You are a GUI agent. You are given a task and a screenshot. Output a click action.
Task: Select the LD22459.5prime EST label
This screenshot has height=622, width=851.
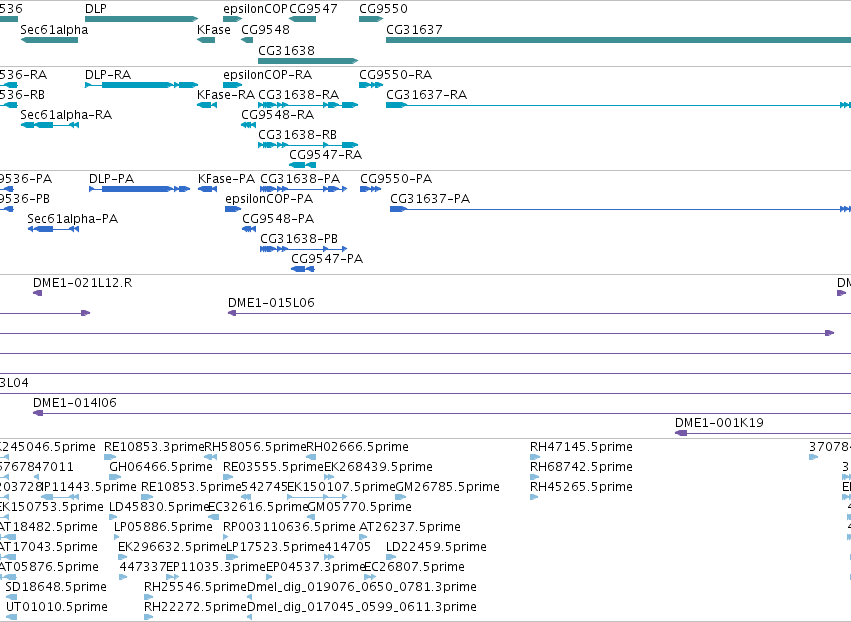[436, 548]
